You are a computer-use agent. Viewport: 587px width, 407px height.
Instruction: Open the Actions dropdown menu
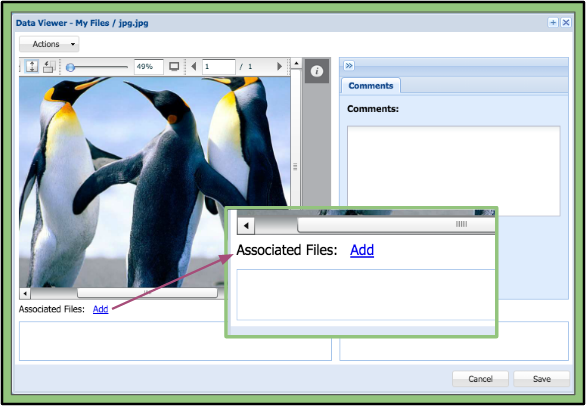(49, 44)
